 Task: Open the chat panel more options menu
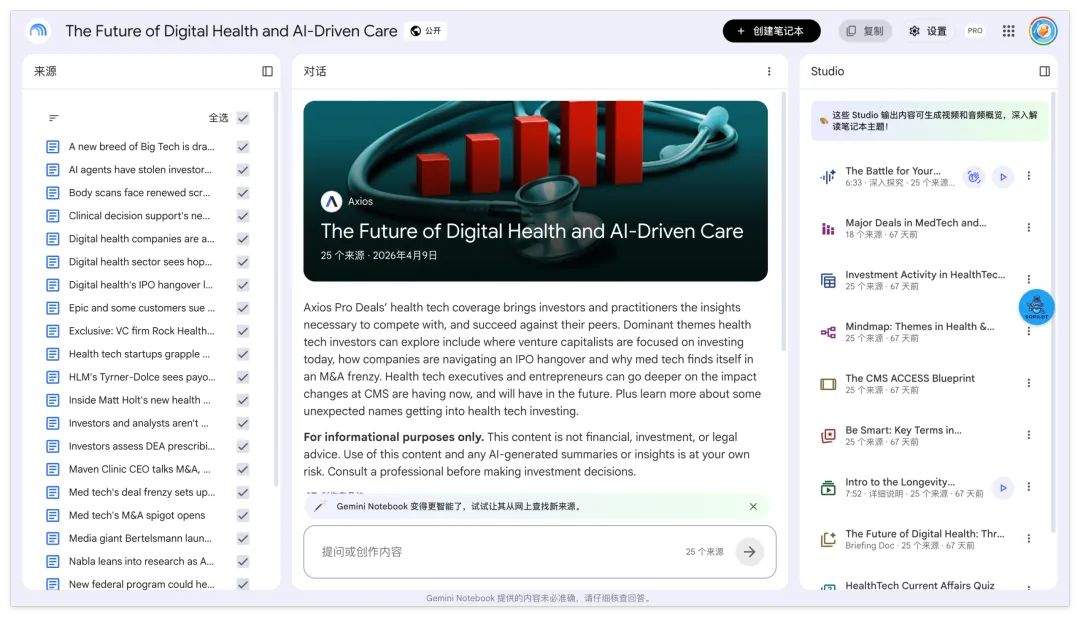point(769,71)
